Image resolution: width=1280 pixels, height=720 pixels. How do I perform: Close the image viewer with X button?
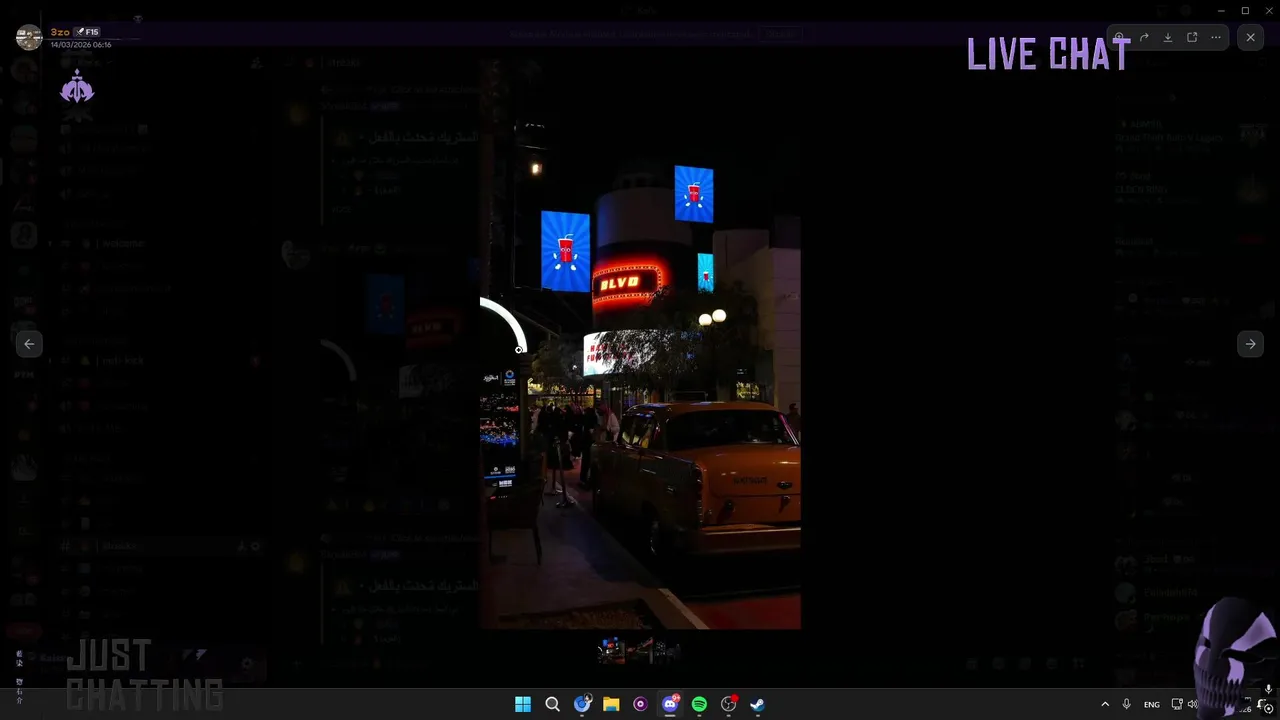click(x=1250, y=37)
